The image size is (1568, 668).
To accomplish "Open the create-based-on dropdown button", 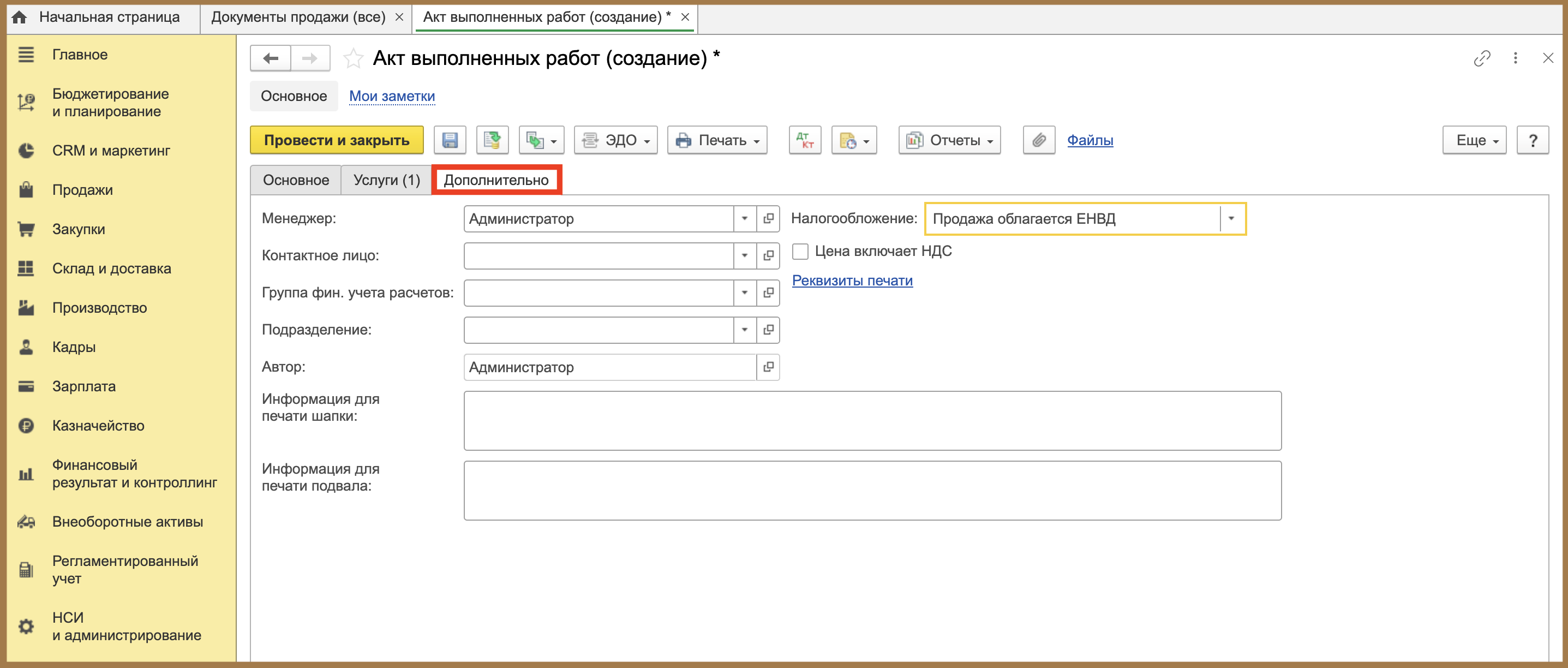I will click(541, 140).
